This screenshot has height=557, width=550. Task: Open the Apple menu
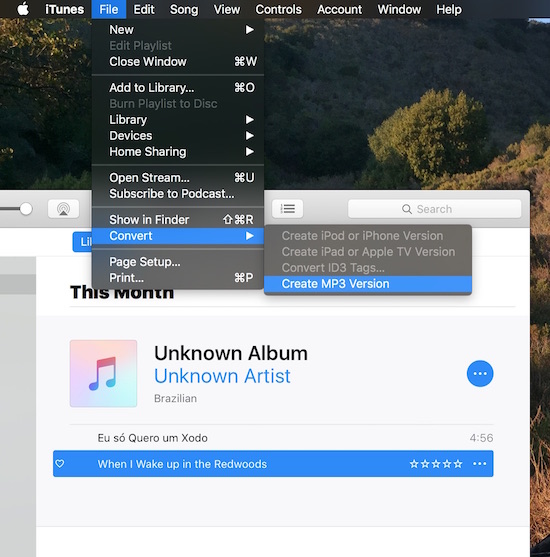[x=23, y=9]
